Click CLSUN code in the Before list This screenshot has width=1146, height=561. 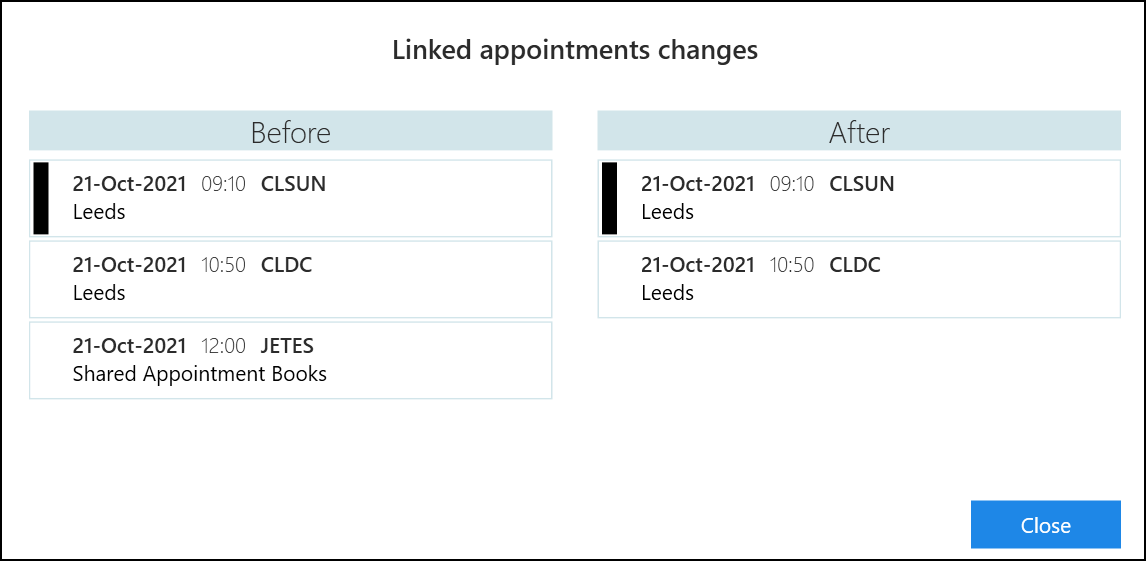[293, 185]
